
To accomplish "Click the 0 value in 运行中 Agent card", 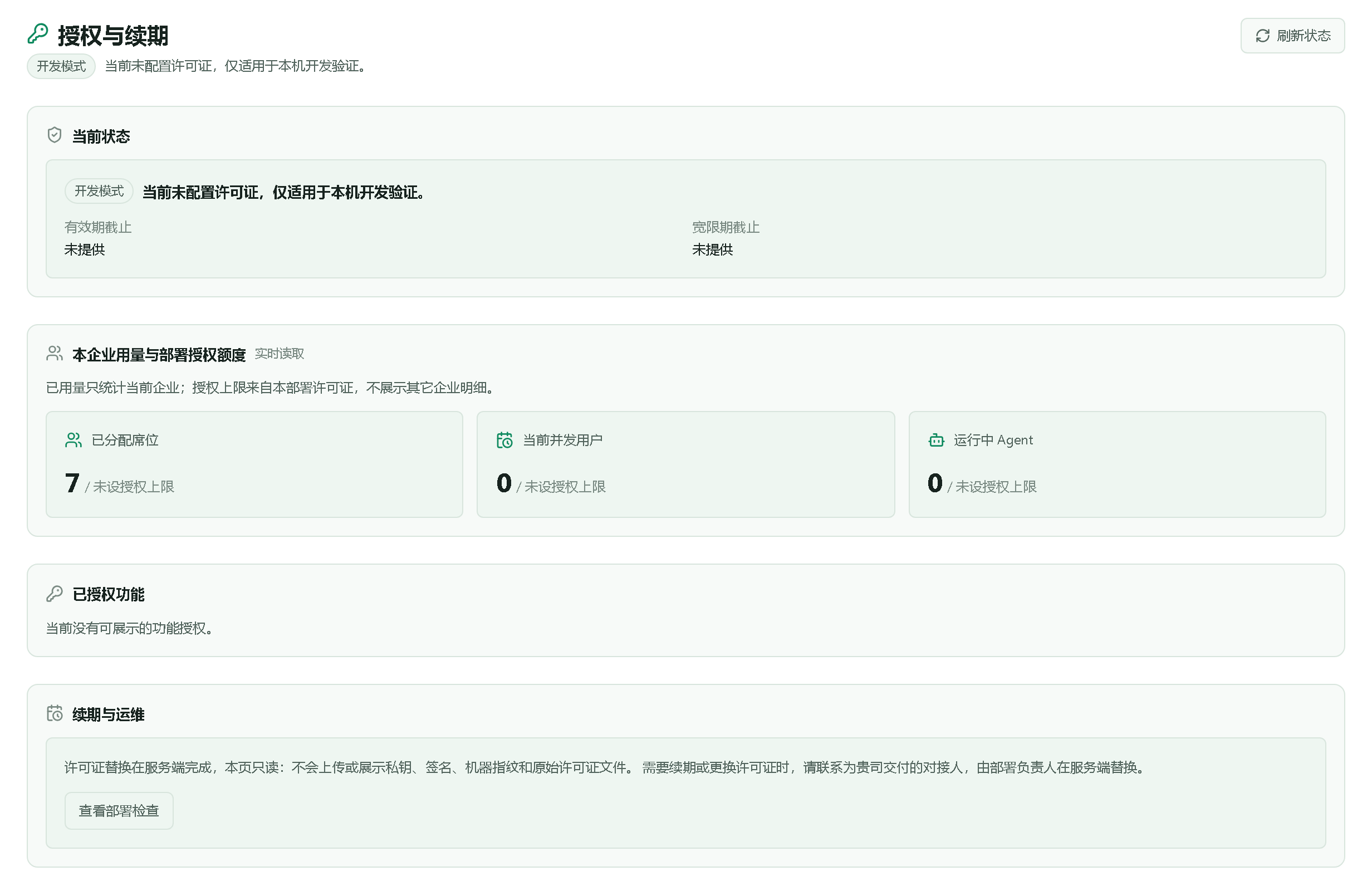I will (x=935, y=483).
